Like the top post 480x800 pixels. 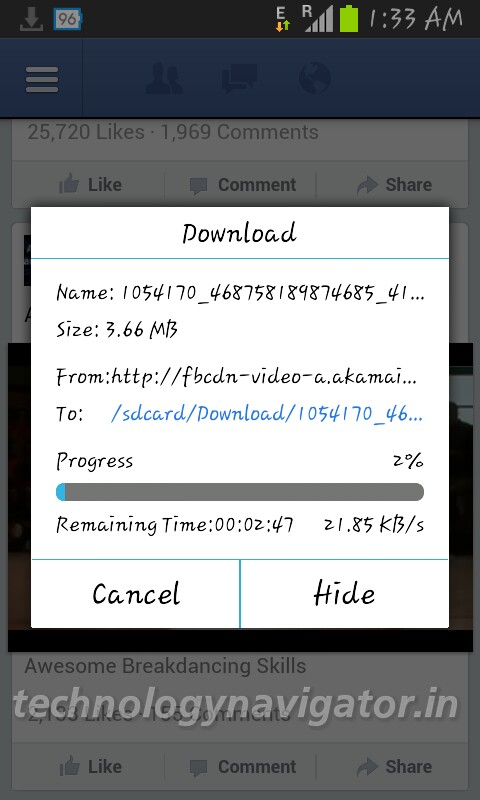click(x=90, y=185)
